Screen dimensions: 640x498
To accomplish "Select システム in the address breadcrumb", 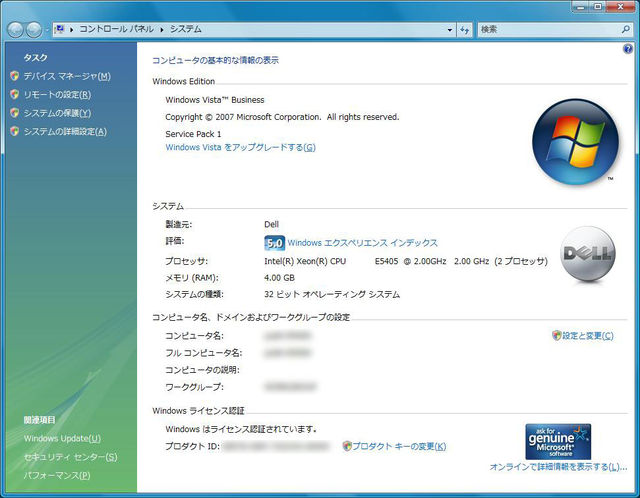I will point(186,29).
